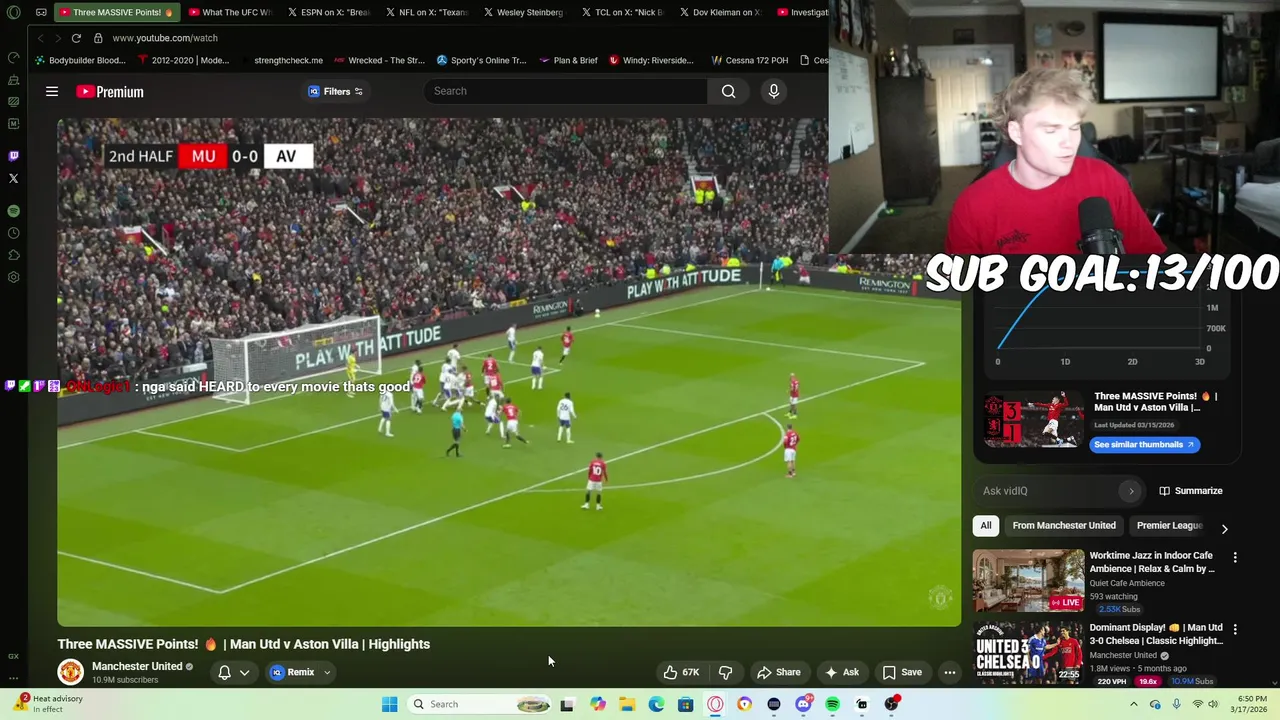Like the video with the 67K thumbs-up
1280x720 pixels.
[681, 672]
